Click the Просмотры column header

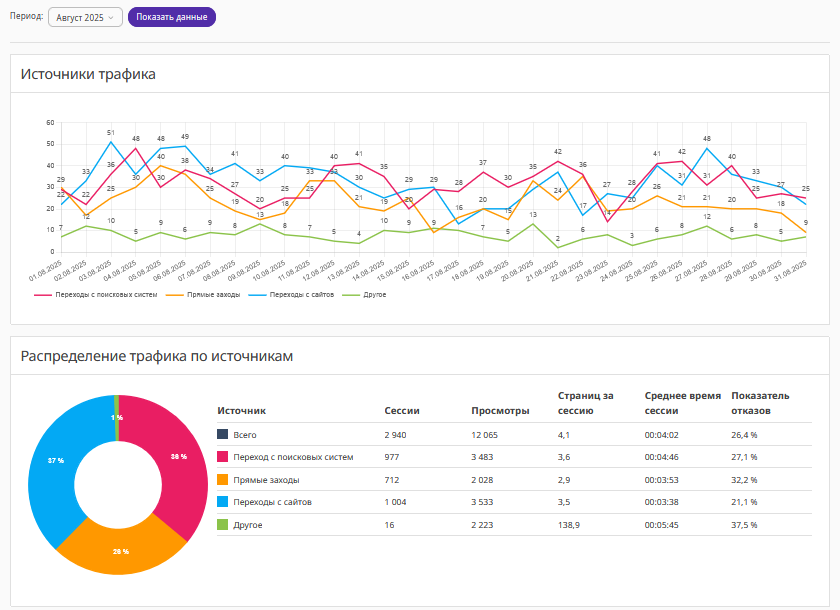pyautogui.click(x=495, y=410)
